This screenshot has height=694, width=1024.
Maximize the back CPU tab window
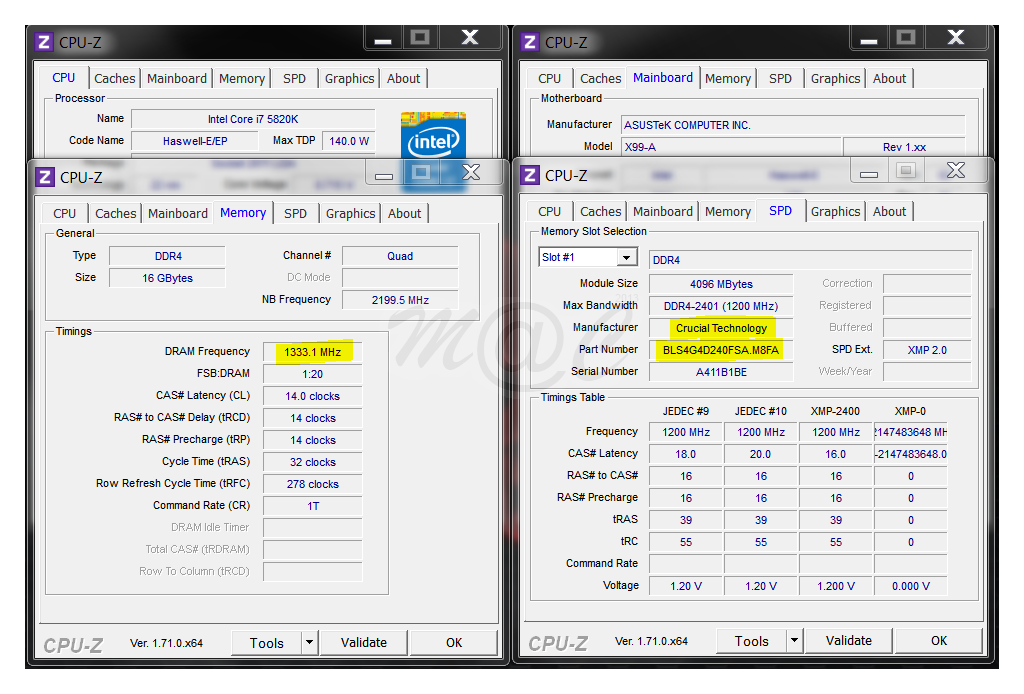tap(421, 38)
